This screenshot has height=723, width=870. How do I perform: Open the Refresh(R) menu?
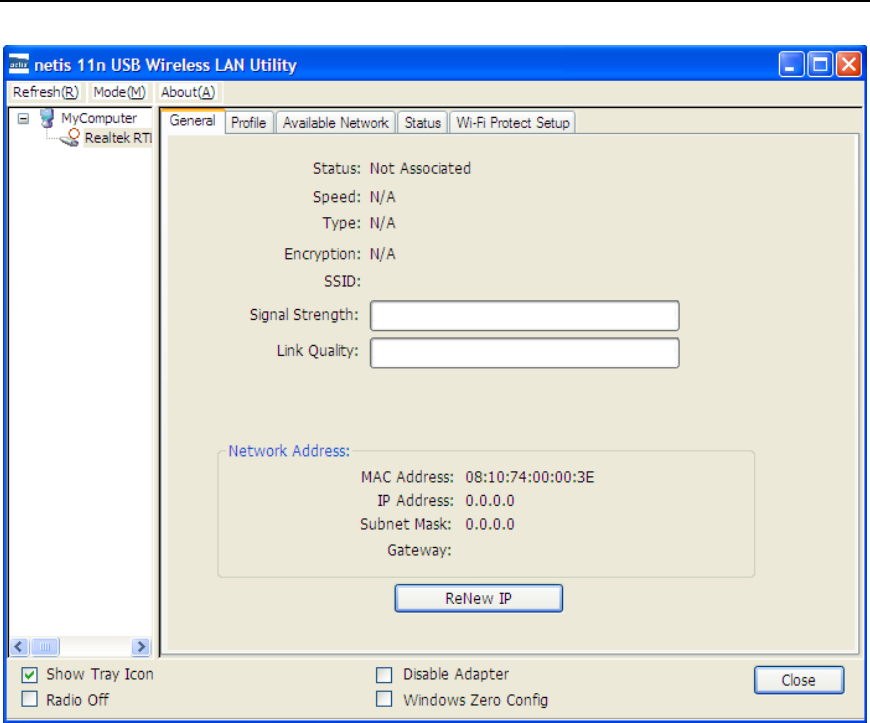[45, 92]
